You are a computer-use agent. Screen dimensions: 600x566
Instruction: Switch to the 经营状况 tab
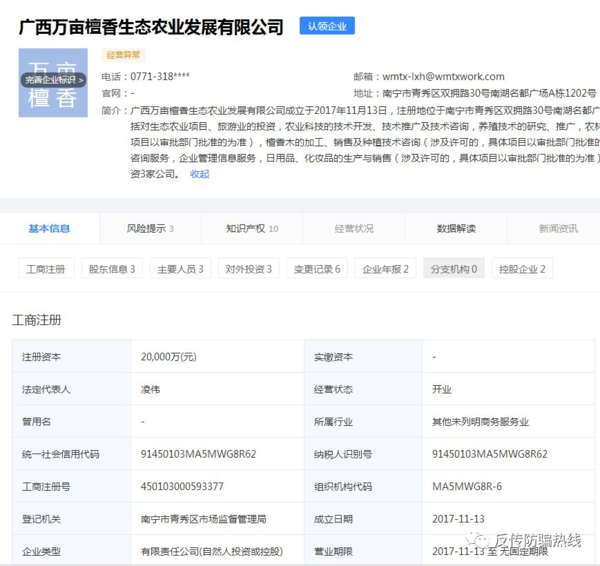354,228
